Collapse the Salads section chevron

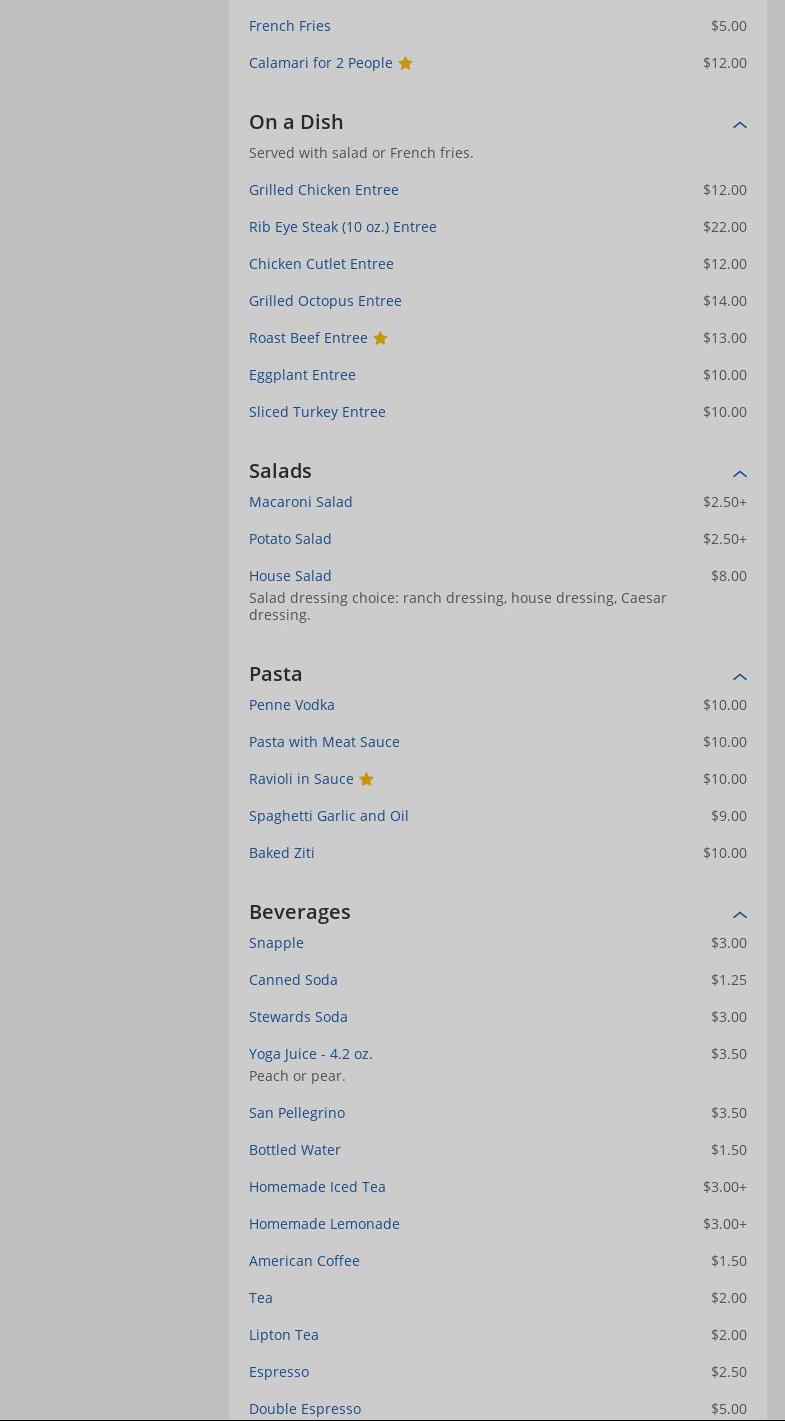[740, 474]
